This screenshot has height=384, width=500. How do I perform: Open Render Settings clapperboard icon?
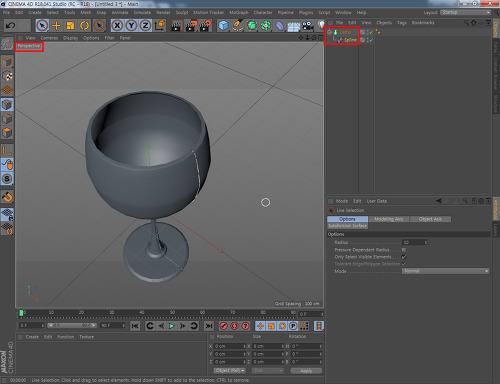[x=205, y=26]
